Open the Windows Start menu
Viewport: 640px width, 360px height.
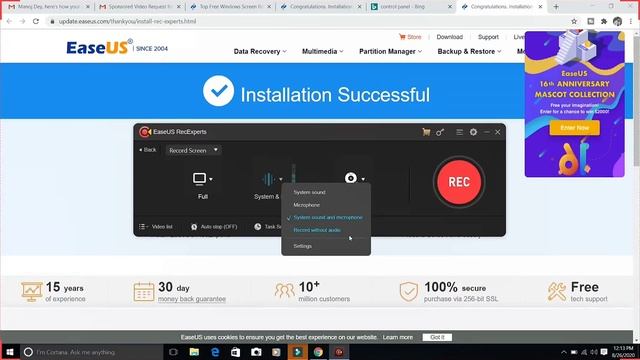click(x=10, y=352)
